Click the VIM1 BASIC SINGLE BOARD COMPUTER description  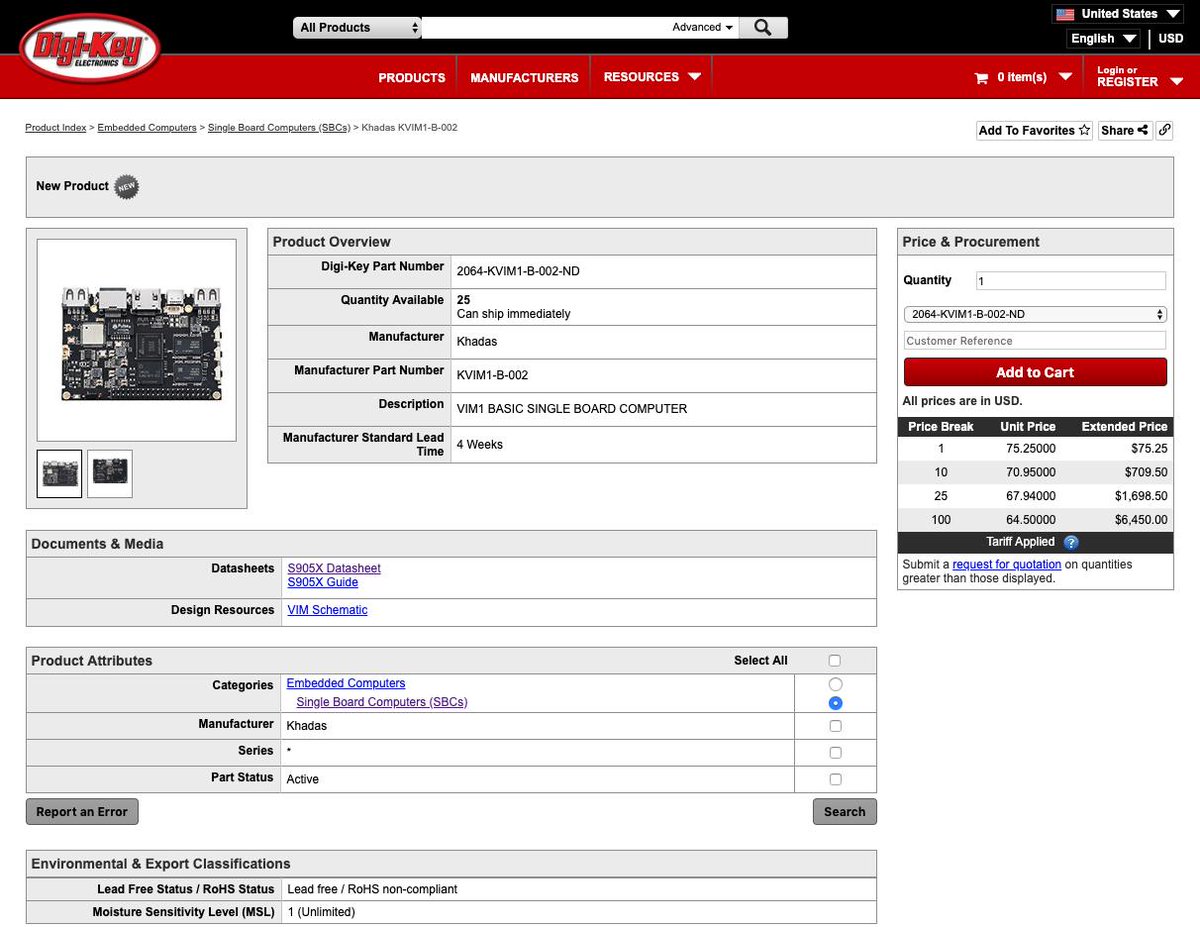click(572, 409)
